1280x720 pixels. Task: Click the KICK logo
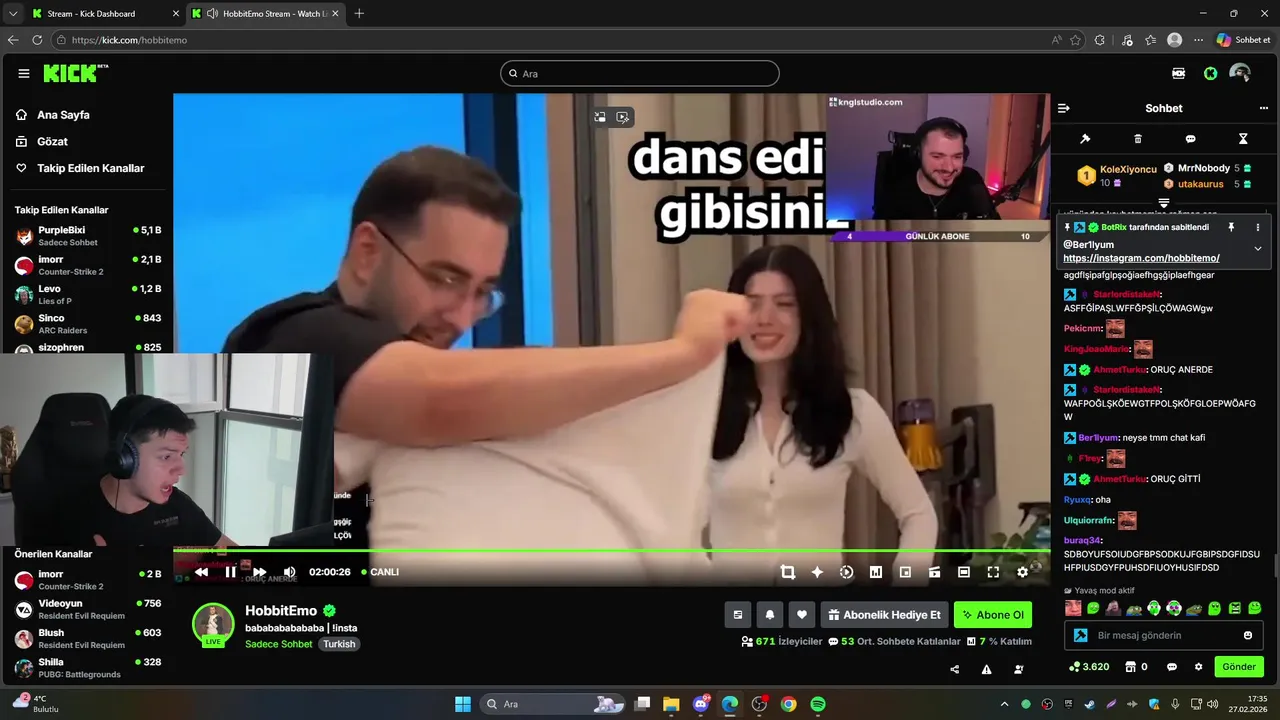[76, 73]
